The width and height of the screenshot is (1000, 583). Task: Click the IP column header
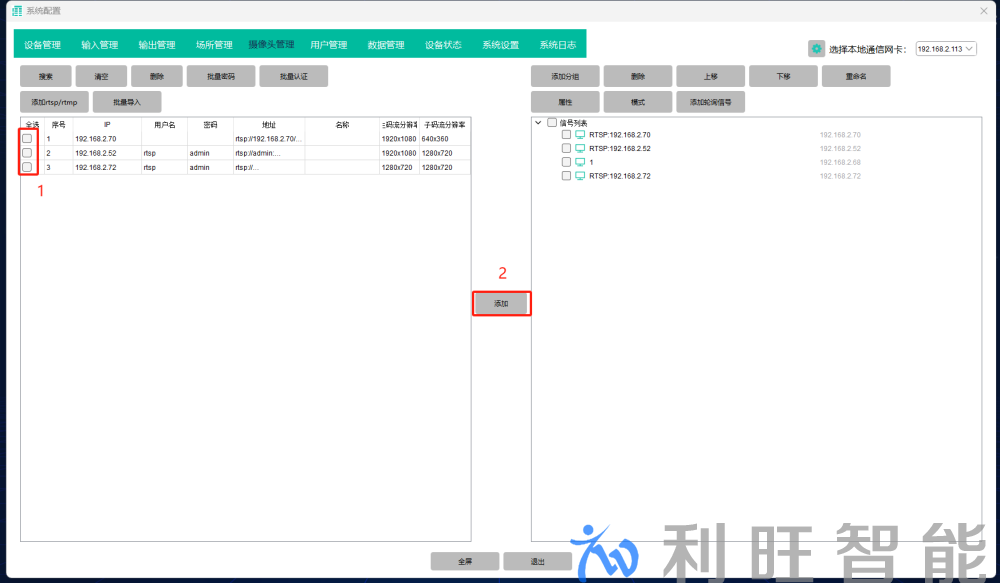[107, 124]
